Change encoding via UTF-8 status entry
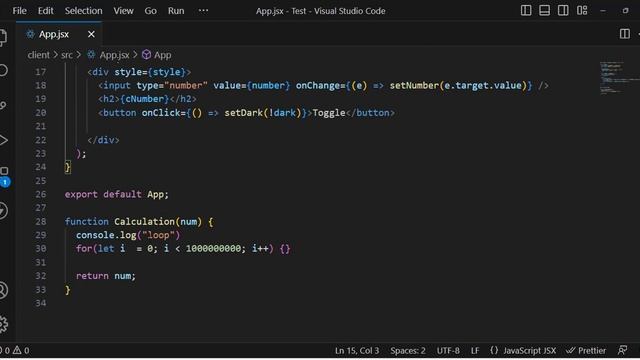This screenshot has width=640, height=360. pos(448,351)
